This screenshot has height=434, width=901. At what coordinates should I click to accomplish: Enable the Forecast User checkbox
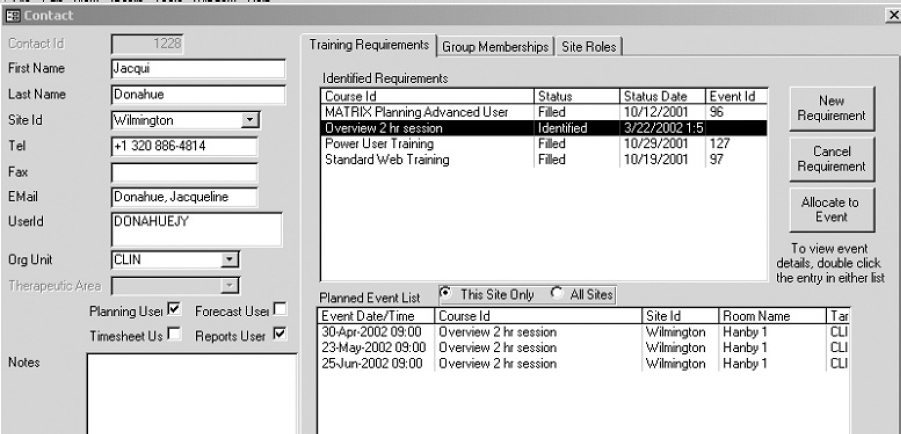[x=278, y=309]
